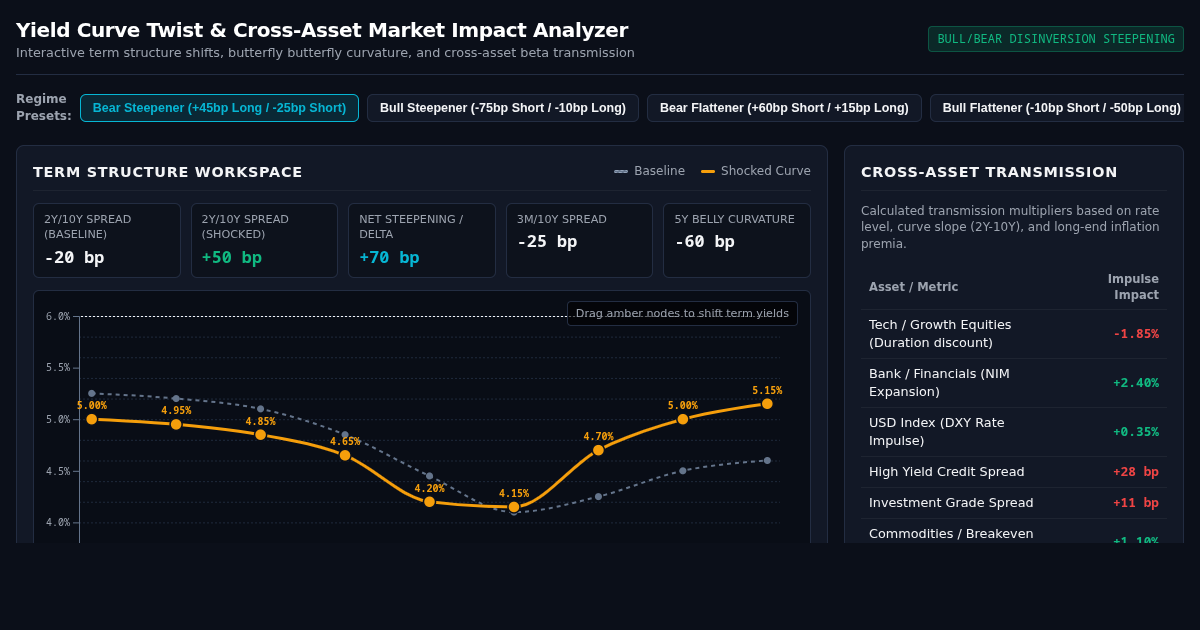Click the Bull/Bear Disinversion Steepening badge
Viewport: 1200px width, 630px height.
point(1056,39)
